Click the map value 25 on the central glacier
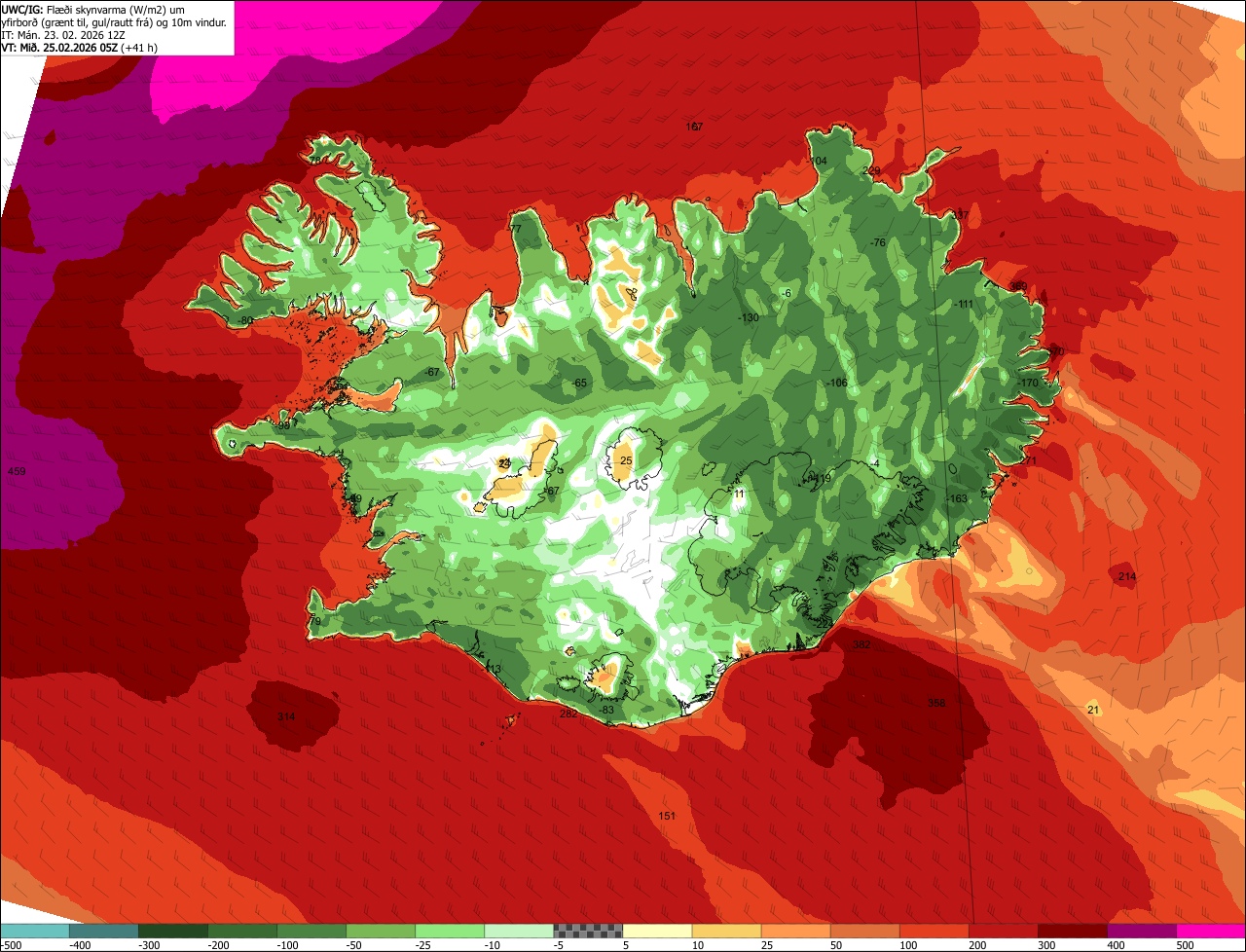The width and height of the screenshot is (1246, 952). click(626, 460)
